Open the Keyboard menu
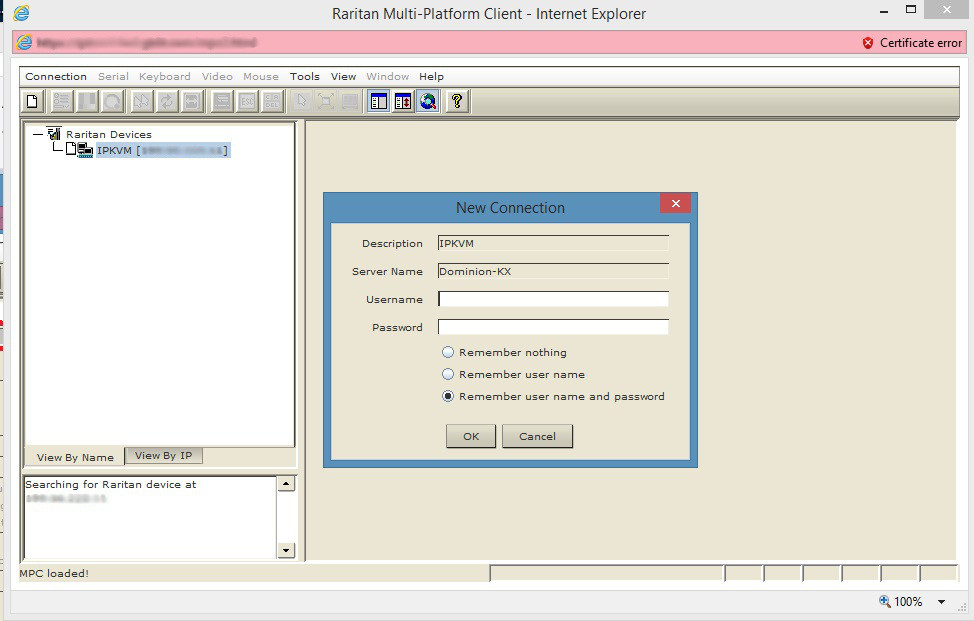Image resolution: width=974 pixels, height=621 pixels. 165,76
